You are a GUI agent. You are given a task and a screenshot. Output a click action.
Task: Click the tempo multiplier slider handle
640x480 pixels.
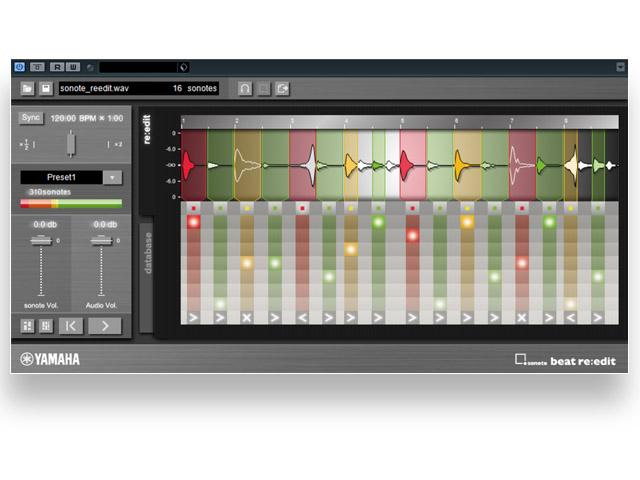(x=71, y=144)
